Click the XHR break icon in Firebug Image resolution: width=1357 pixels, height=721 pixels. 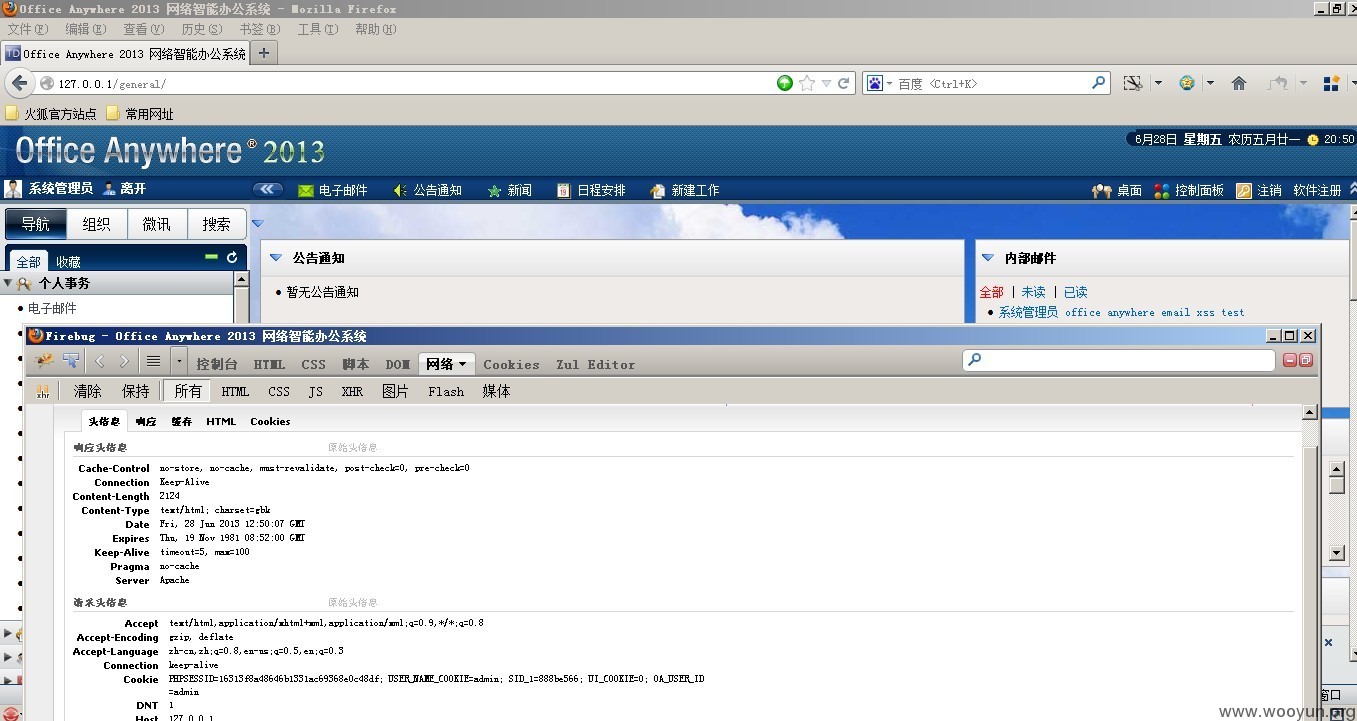point(43,391)
